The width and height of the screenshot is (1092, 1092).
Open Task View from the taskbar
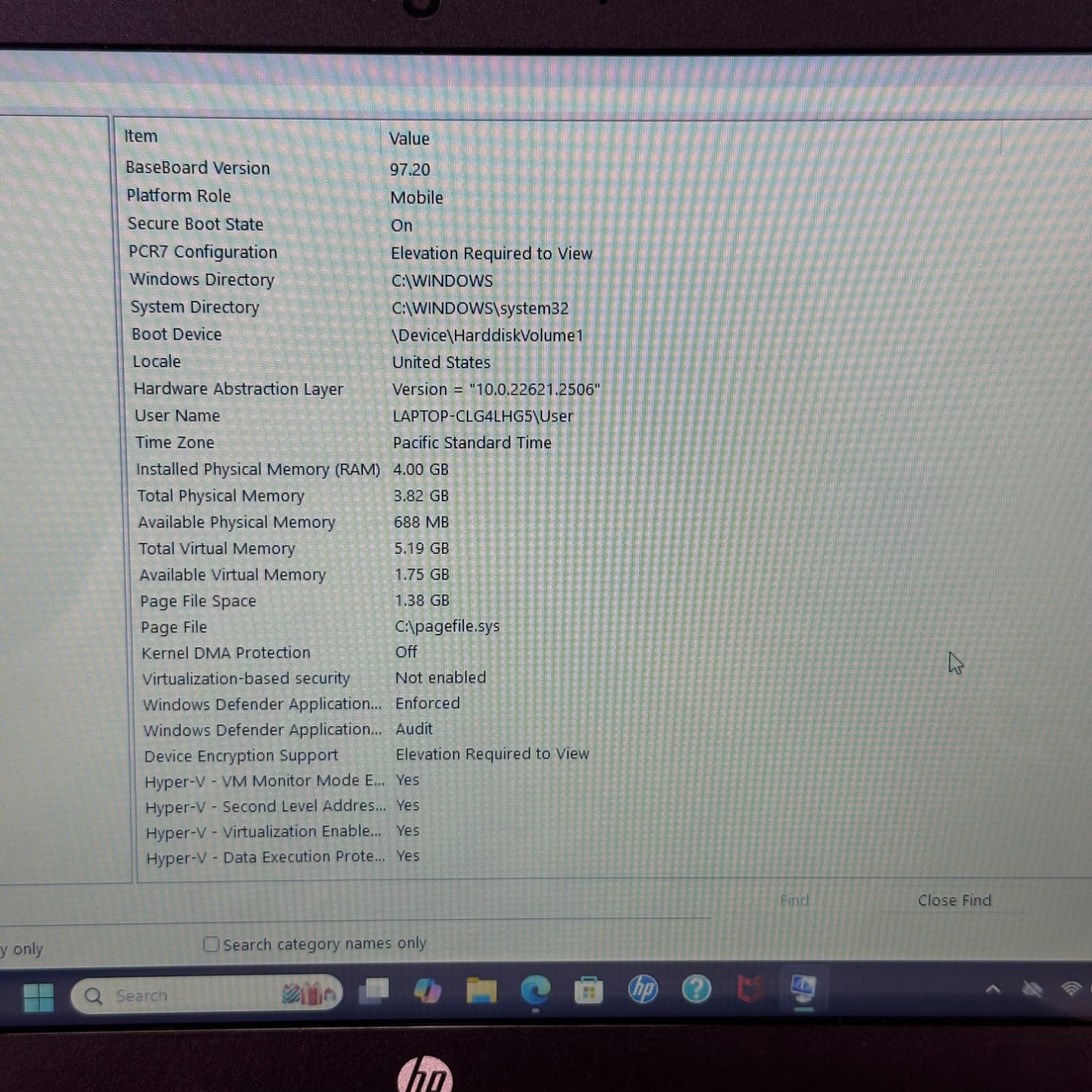pos(374,992)
